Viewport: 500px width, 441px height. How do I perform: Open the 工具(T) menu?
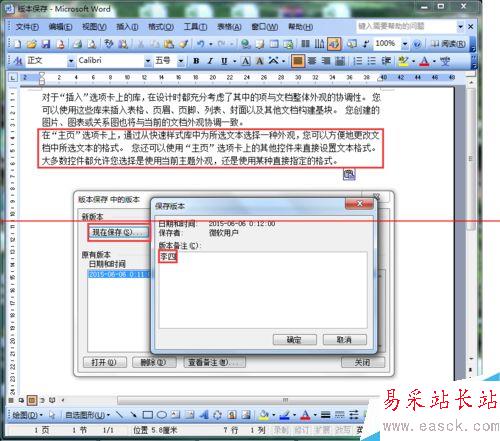pos(195,27)
